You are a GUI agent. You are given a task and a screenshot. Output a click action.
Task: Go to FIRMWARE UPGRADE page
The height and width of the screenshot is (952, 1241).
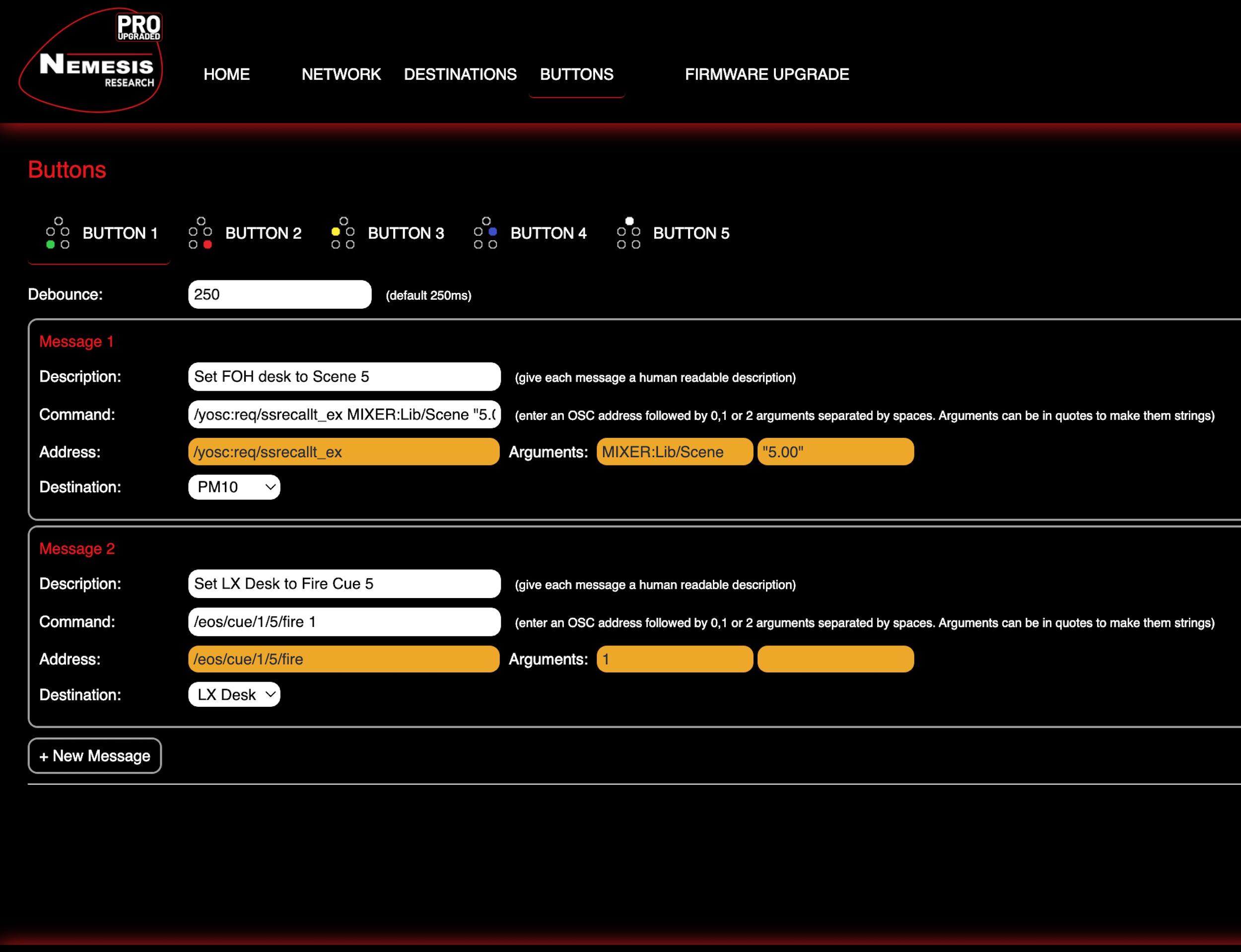[767, 74]
